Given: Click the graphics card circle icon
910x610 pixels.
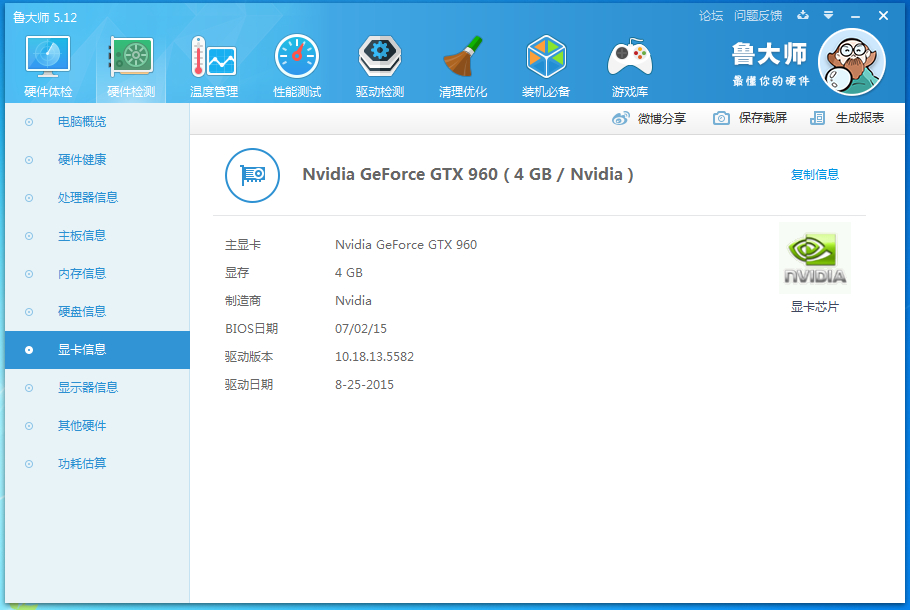Looking at the screenshot, I should [252, 175].
